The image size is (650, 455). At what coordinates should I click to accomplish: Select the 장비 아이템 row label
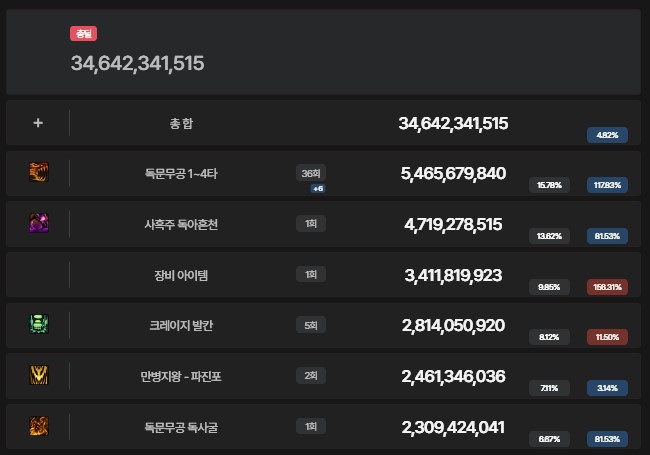coord(181,275)
